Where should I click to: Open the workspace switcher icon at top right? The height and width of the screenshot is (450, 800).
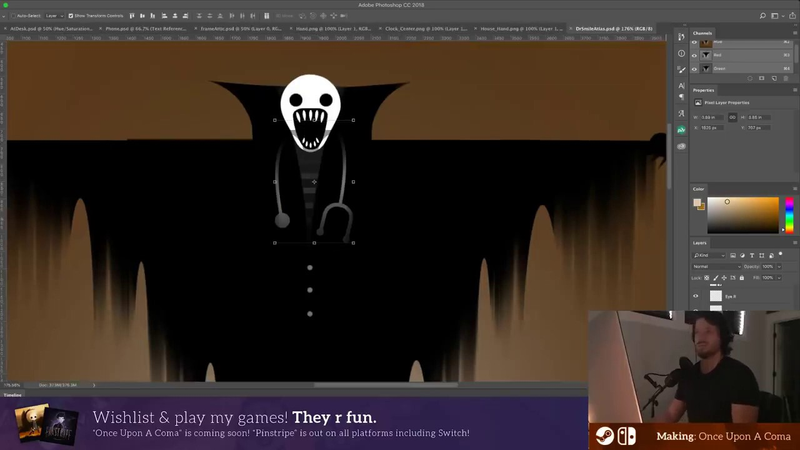point(774,16)
